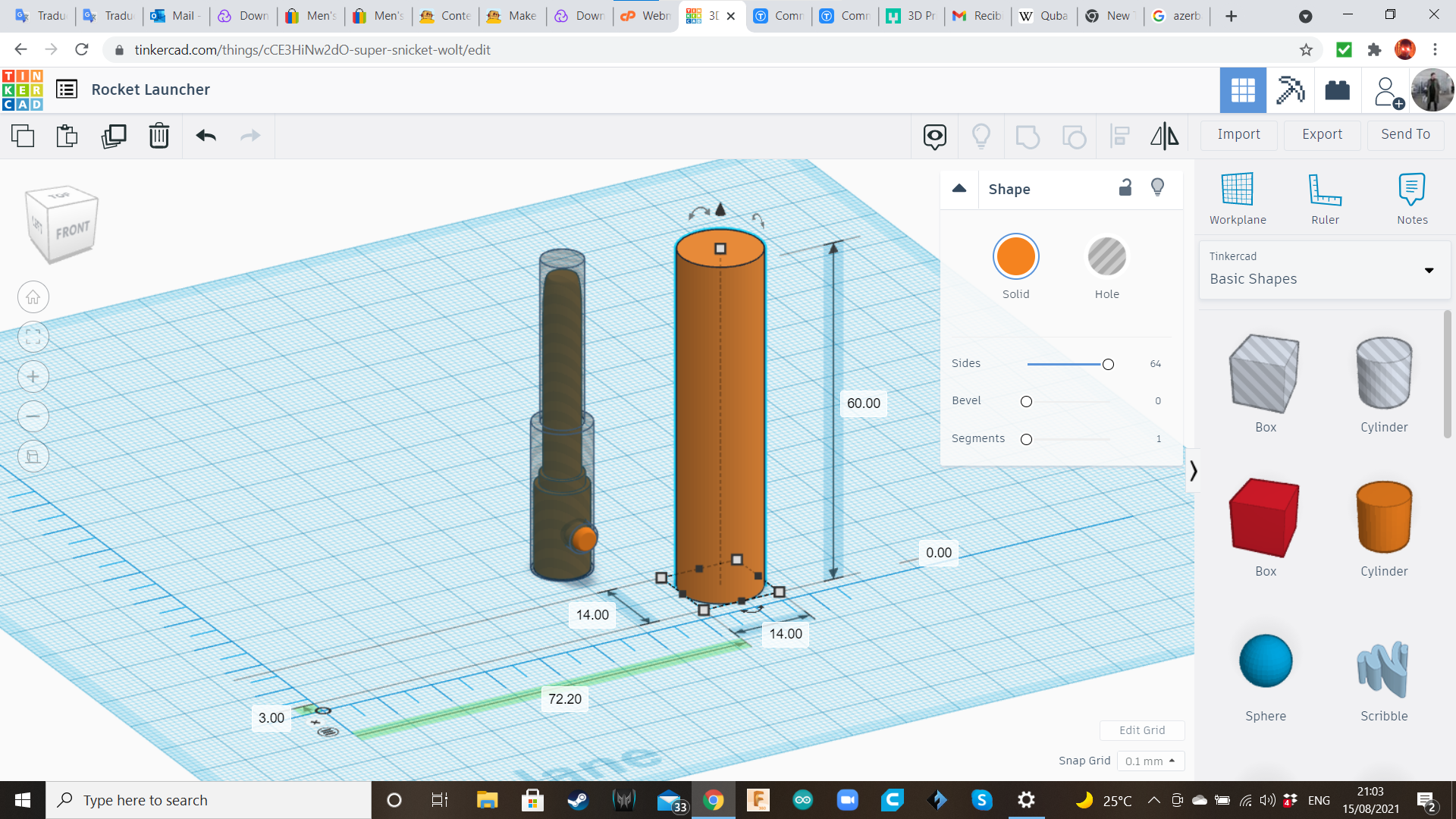Lock the selected shape
1456x819 pixels.
(x=1125, y=187)
